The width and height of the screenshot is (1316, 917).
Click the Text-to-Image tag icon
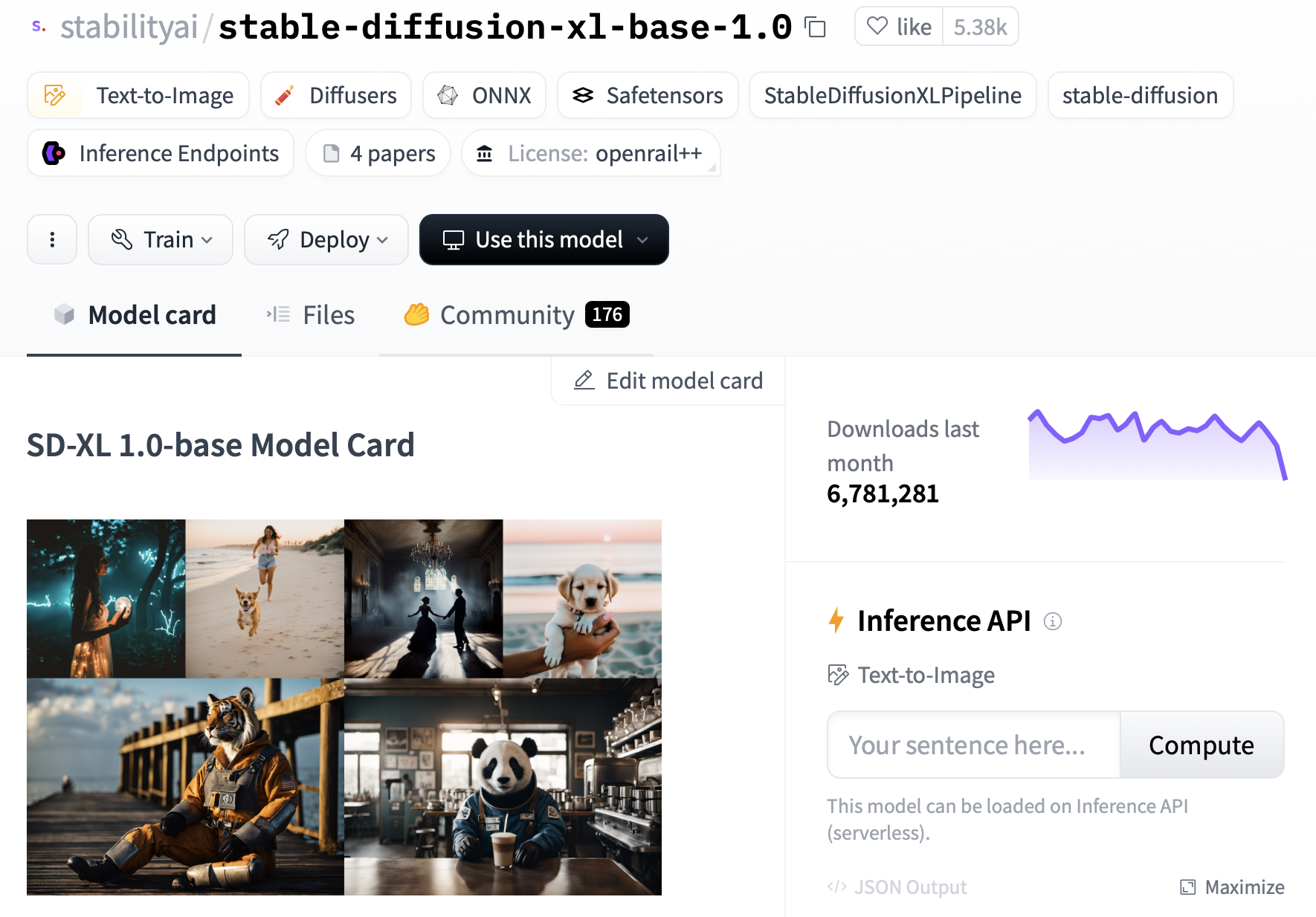(55, 95)
